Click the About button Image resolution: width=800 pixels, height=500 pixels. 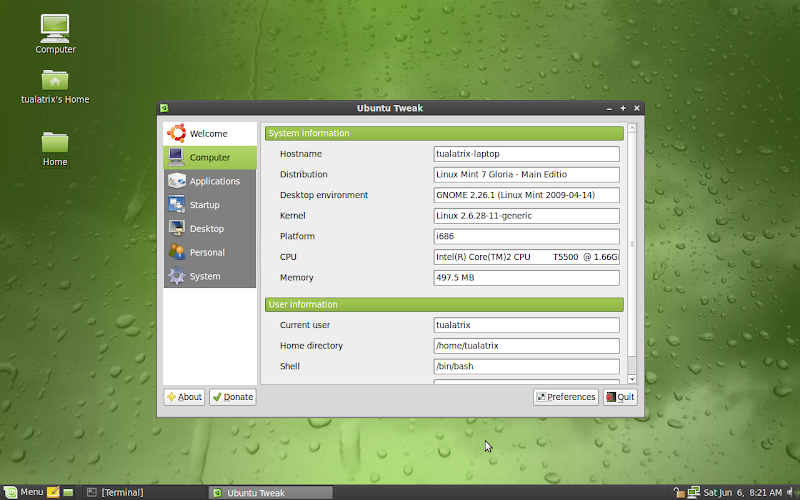point(184,397)
